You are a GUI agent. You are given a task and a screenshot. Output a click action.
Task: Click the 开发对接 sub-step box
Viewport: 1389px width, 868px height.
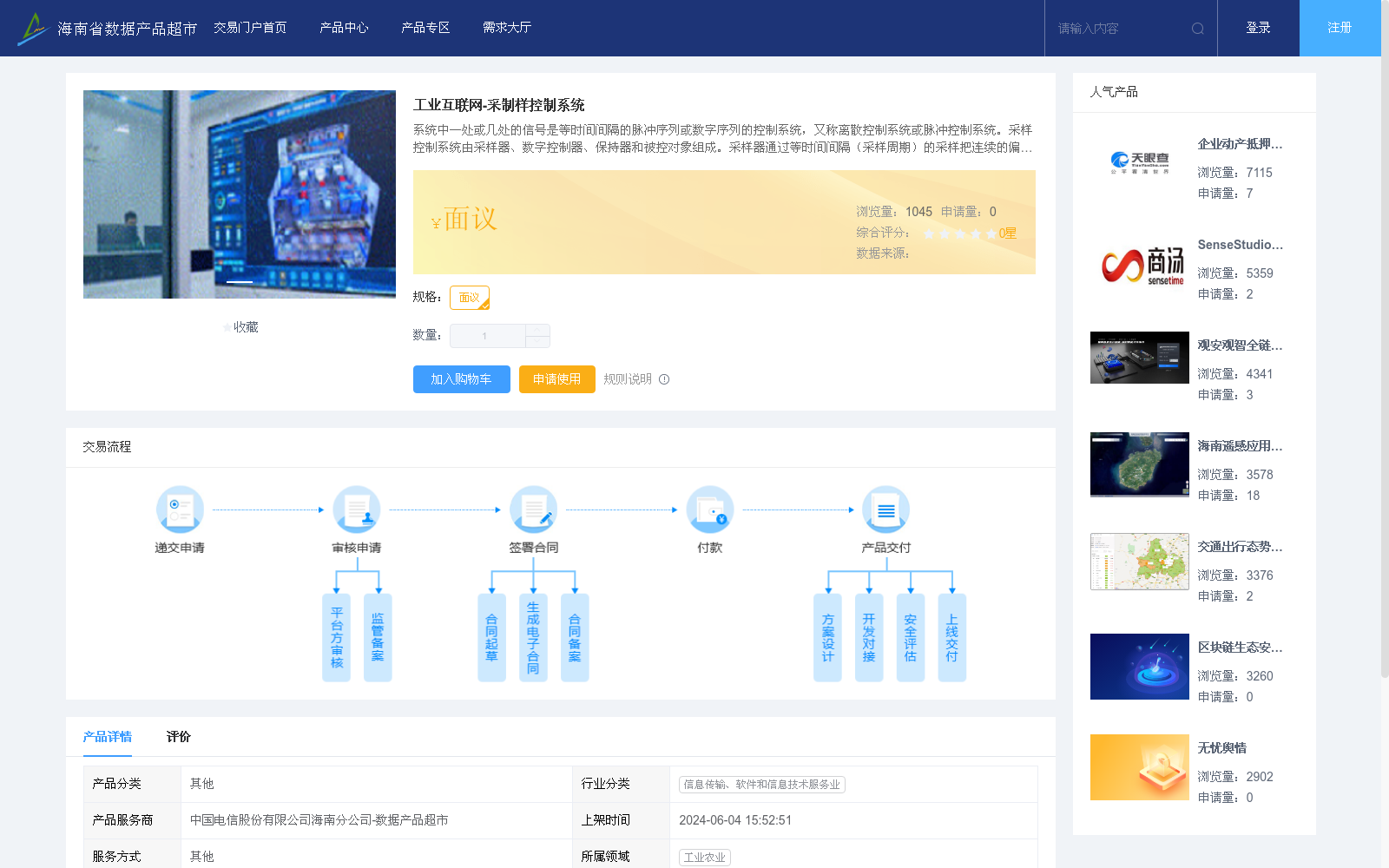pyautogui.click(x=869, y=638)
